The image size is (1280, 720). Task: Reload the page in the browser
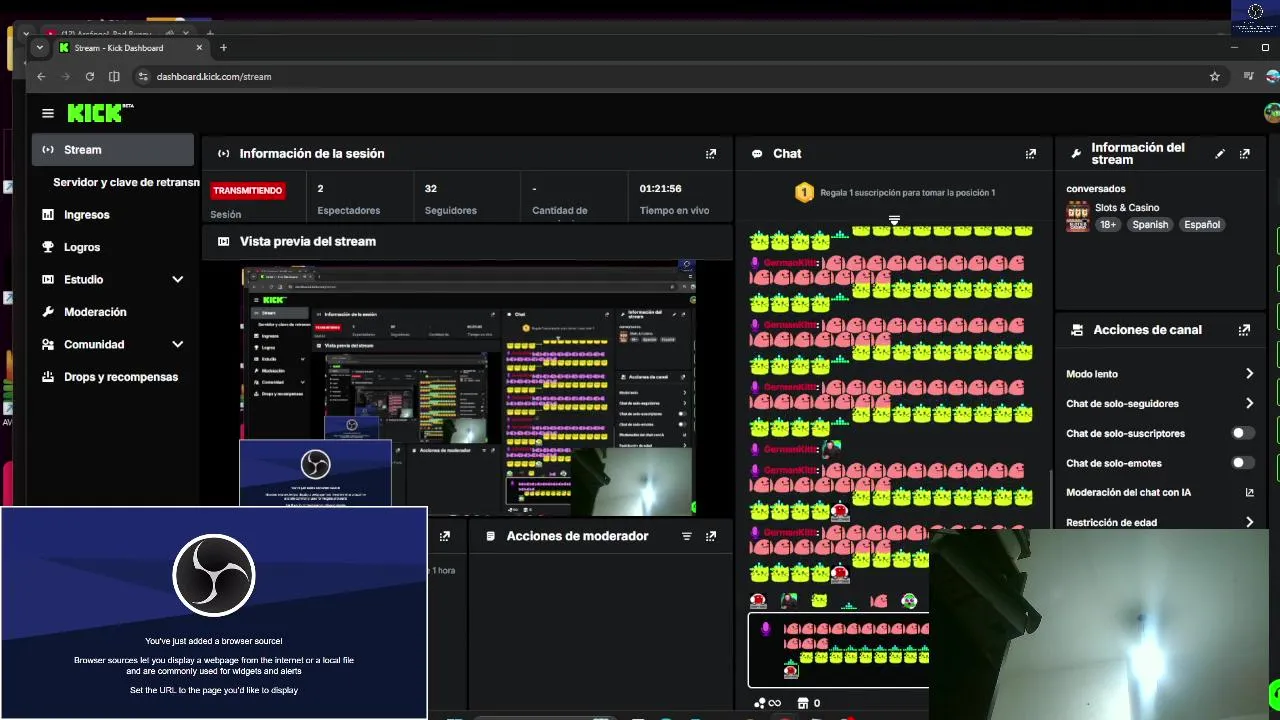click(90, 76)
